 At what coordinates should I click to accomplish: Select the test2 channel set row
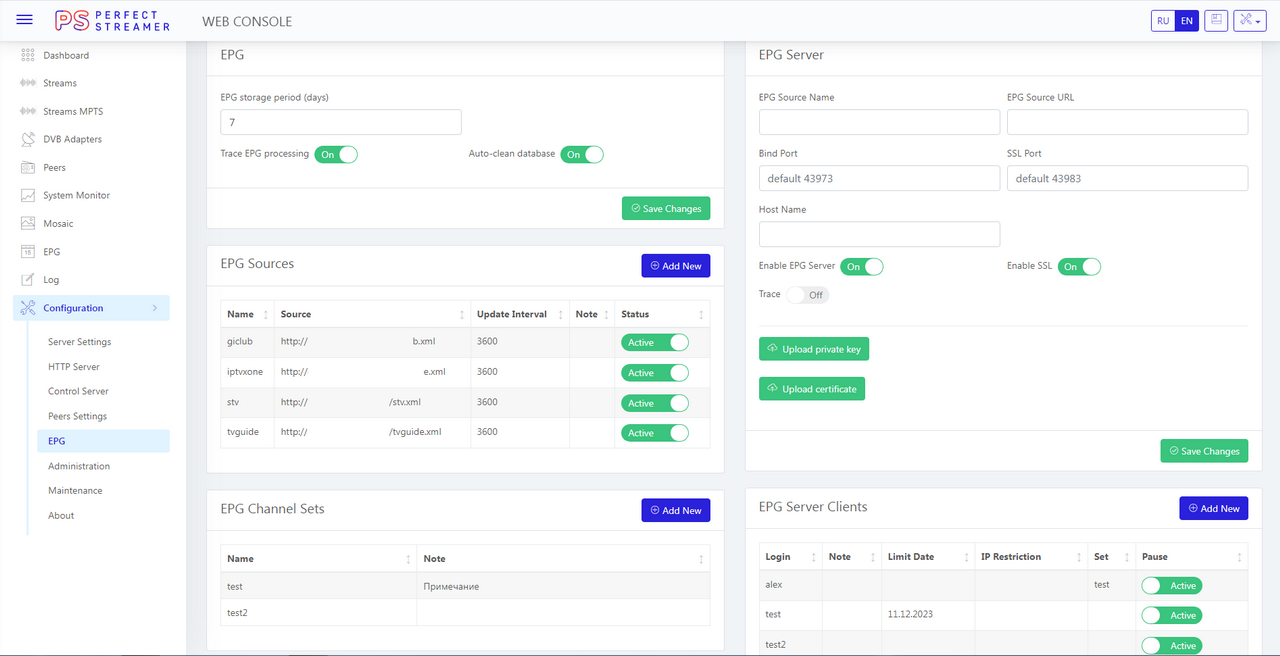pyautogui.click(x=465, y=613)
